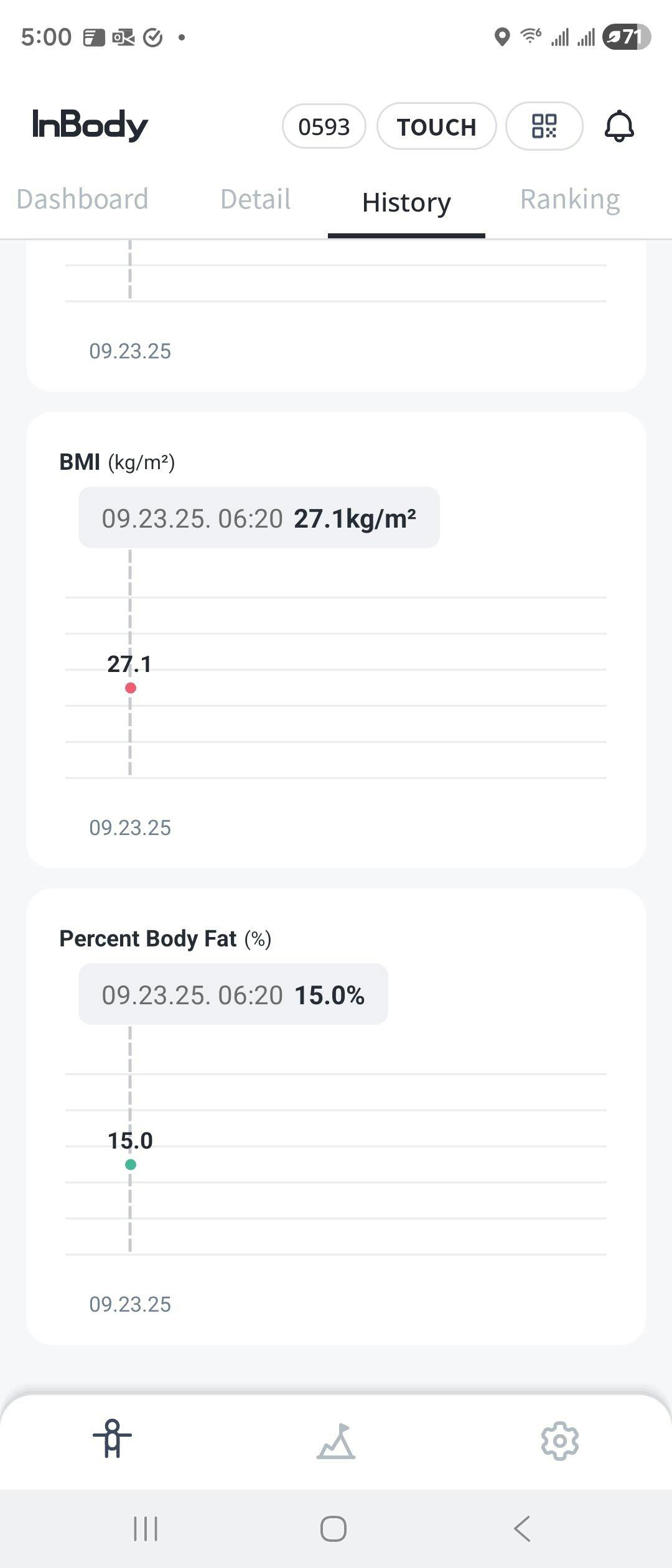Screen dimensions: 672x1568
Task: Open the Ranking tab
Action: pyautogui.click(x=570, y=200)
